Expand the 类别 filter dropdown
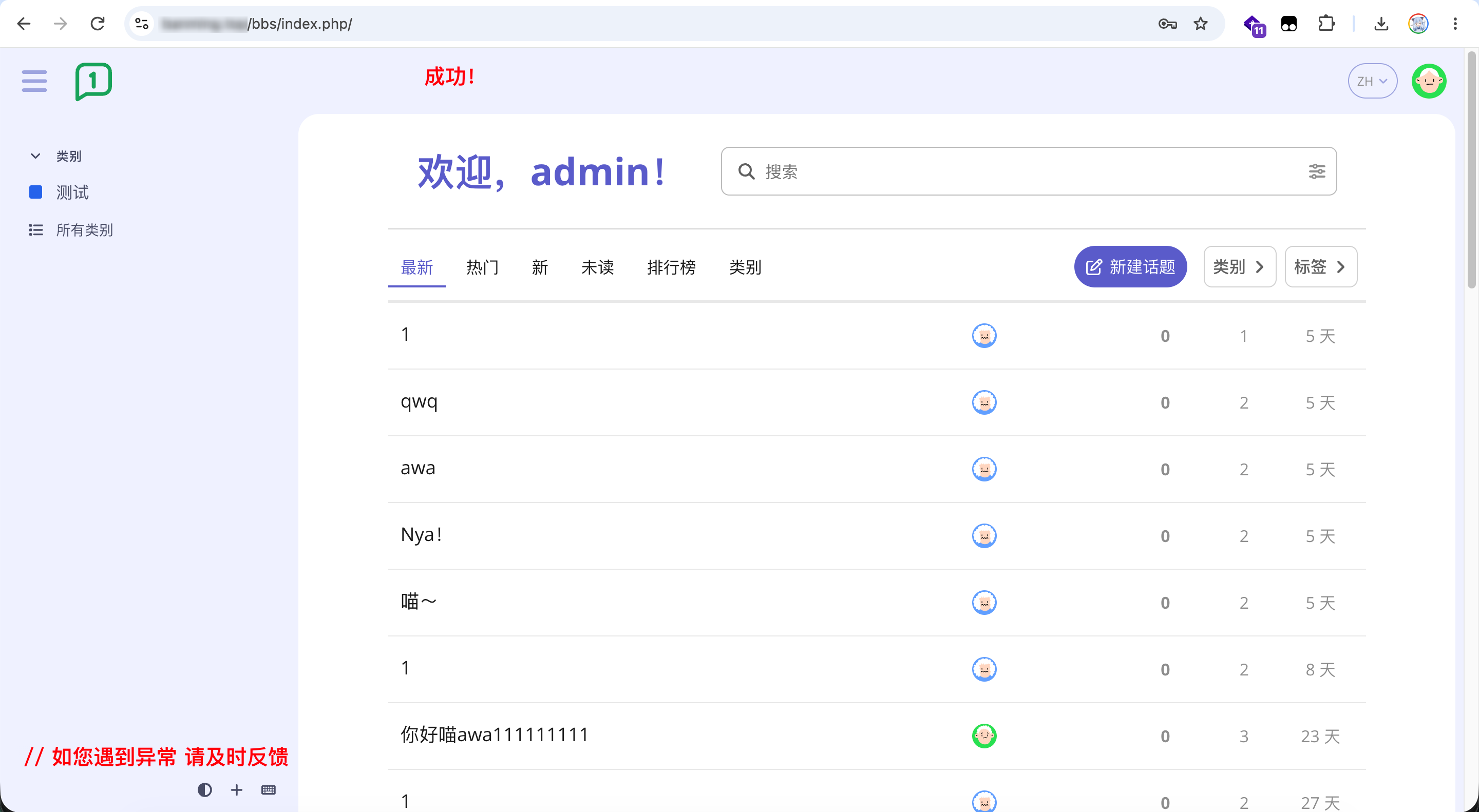 [1240, 267]
